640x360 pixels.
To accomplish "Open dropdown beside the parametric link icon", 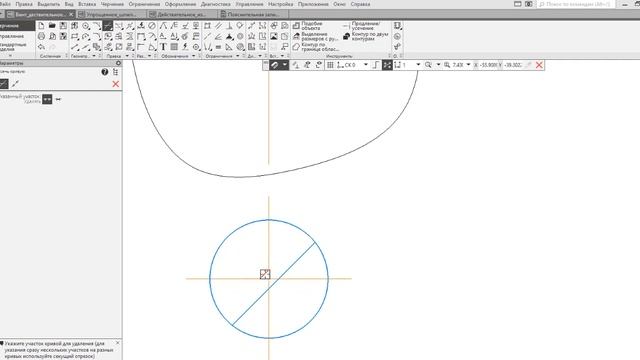I will [284, 65].
